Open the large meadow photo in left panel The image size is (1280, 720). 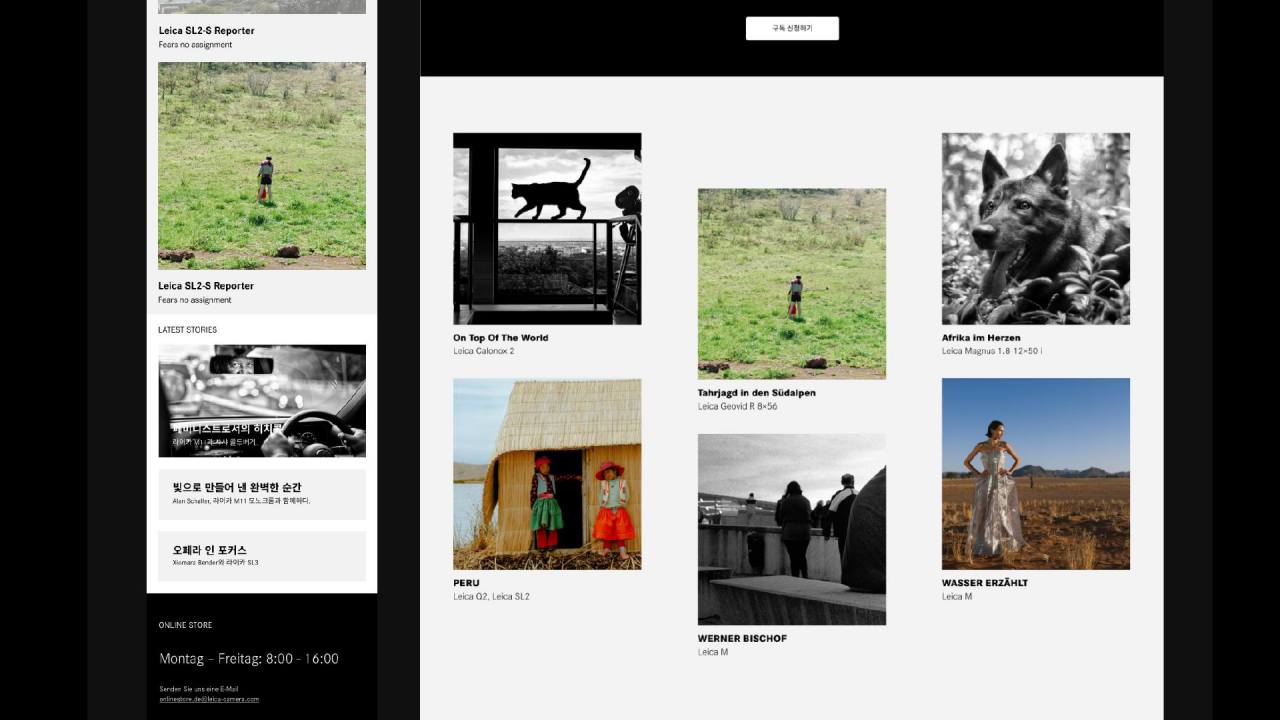click(262, 166)
